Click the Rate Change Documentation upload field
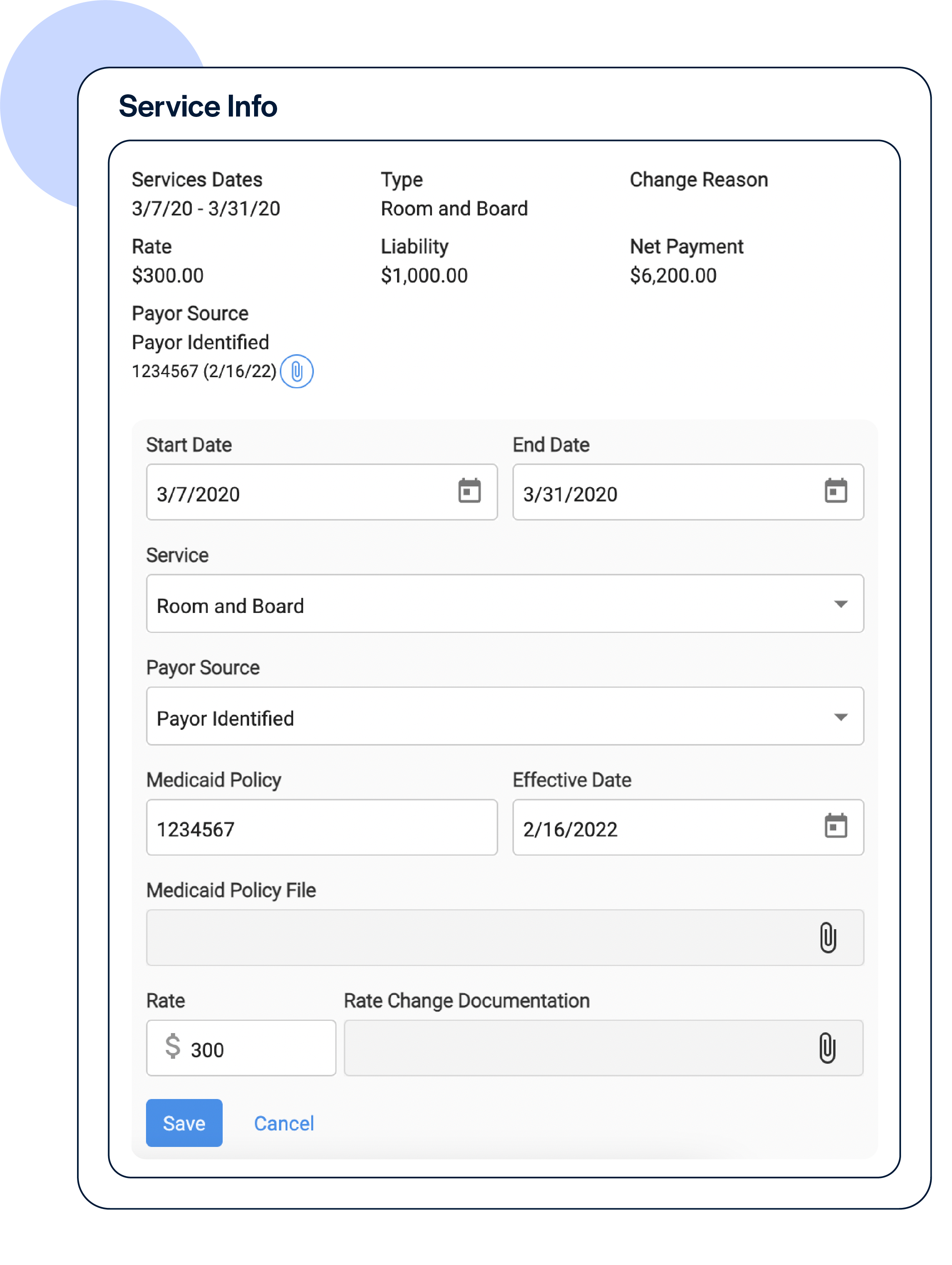952x1265 pixels. (x=572, y=1048)
